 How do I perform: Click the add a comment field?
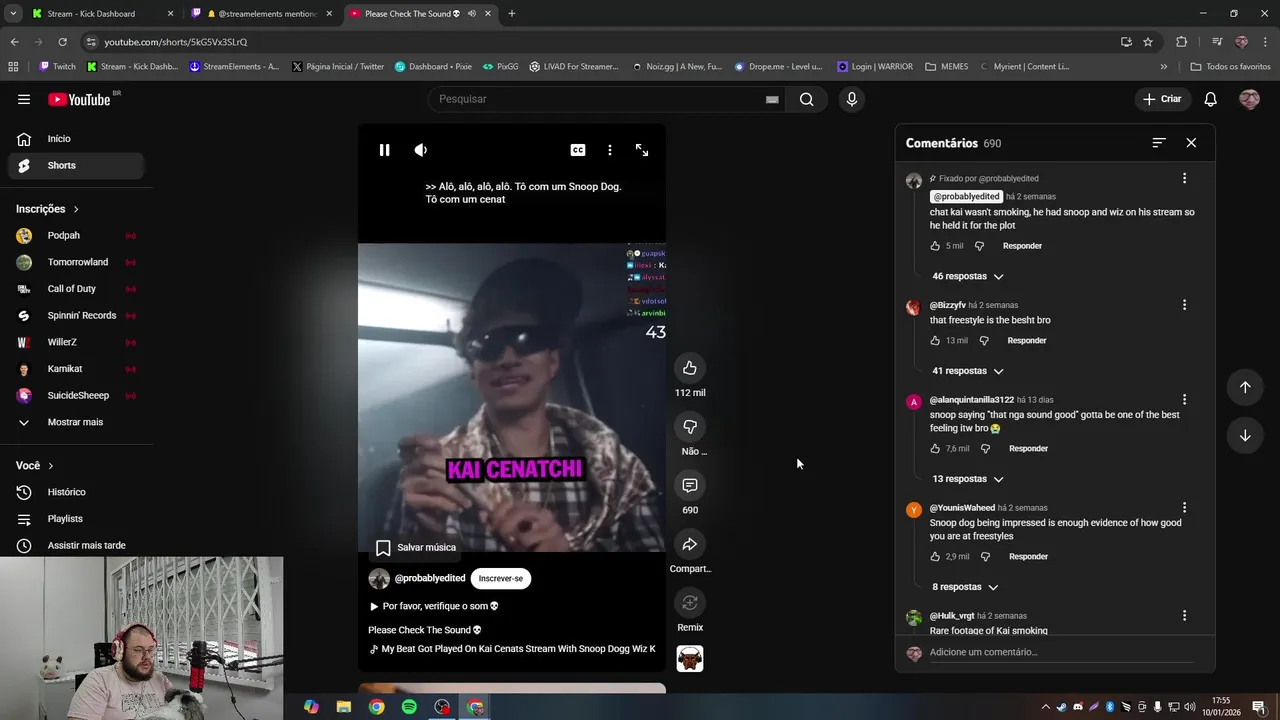pyautogui.click(x=1061, y=652)
